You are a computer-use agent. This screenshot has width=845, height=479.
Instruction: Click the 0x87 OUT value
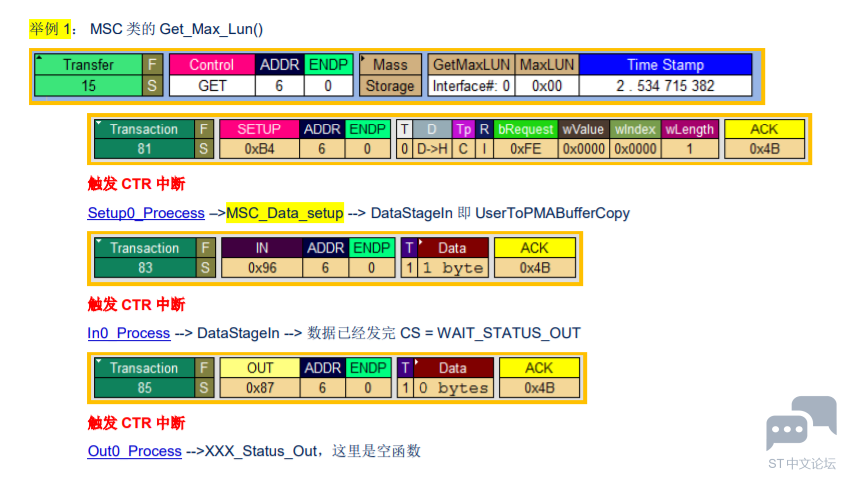coord(260,388)
